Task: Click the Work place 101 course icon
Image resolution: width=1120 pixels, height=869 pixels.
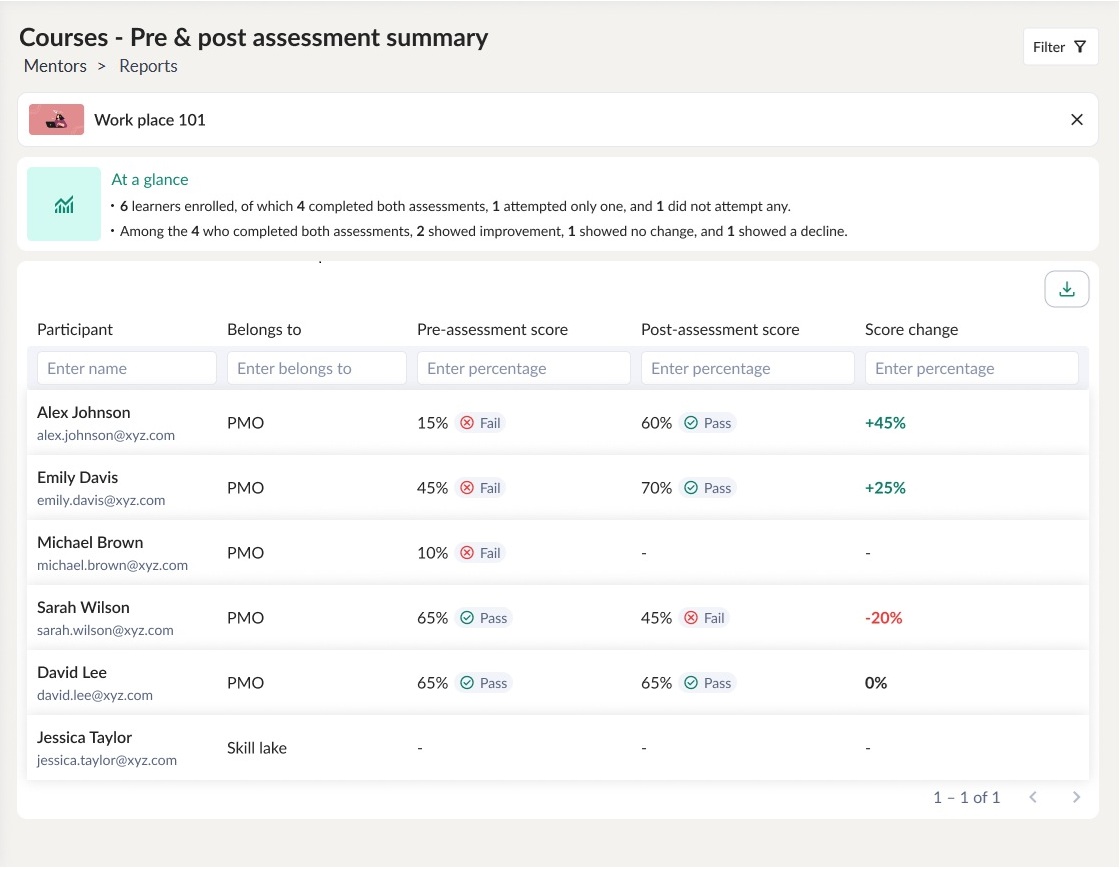Action: coord(56,119)
